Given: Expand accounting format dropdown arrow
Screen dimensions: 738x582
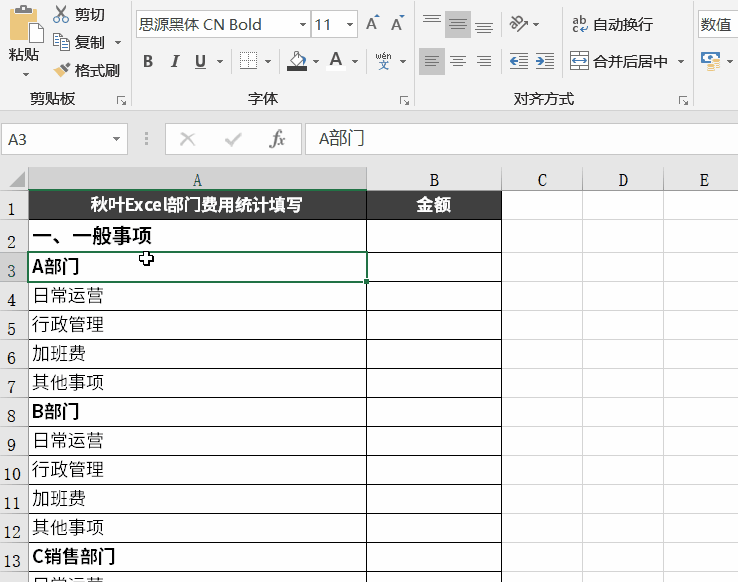Looking at the screenshot, I should point(730,62).
